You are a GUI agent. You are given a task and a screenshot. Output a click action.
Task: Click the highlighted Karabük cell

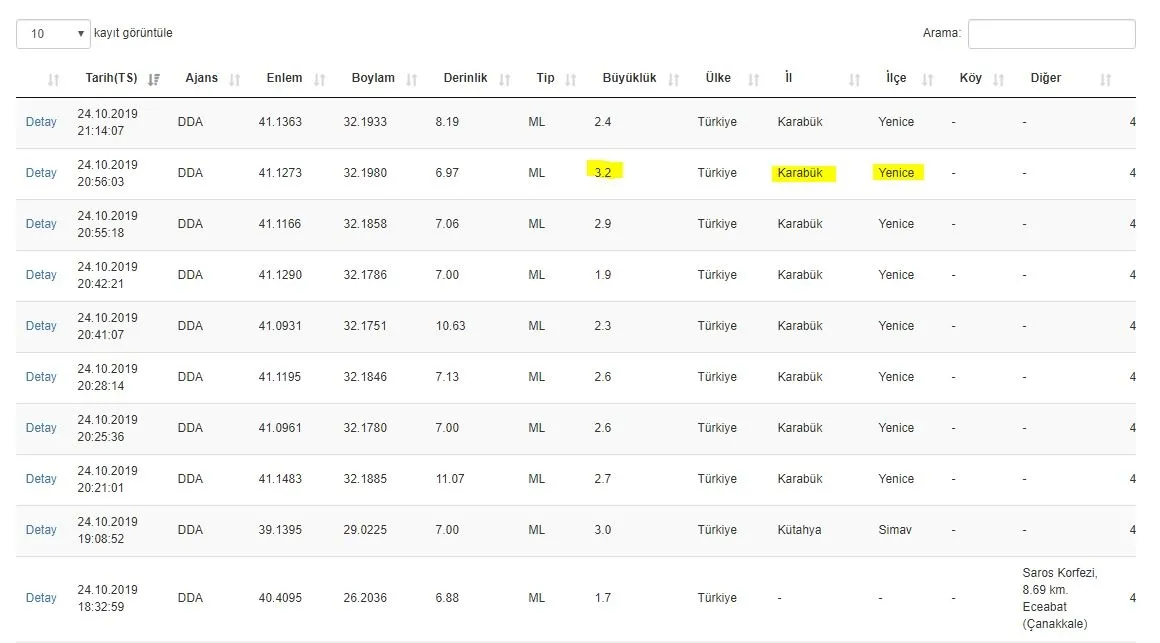pos(800,173)
